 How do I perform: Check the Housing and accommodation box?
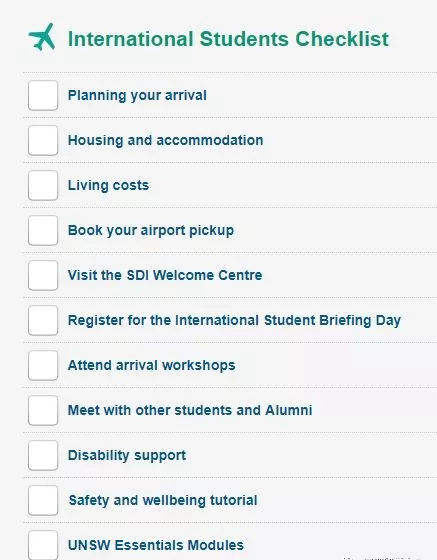43,140
